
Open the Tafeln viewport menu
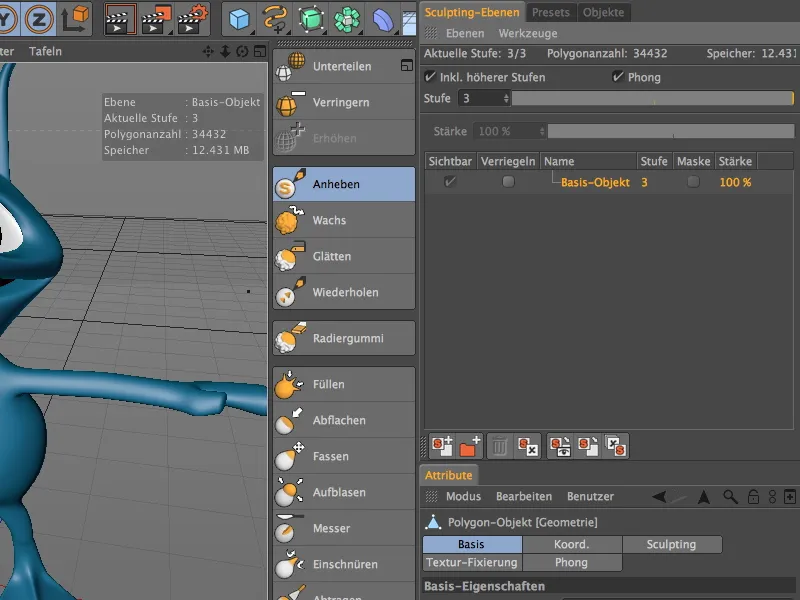[x=45, y=51]
